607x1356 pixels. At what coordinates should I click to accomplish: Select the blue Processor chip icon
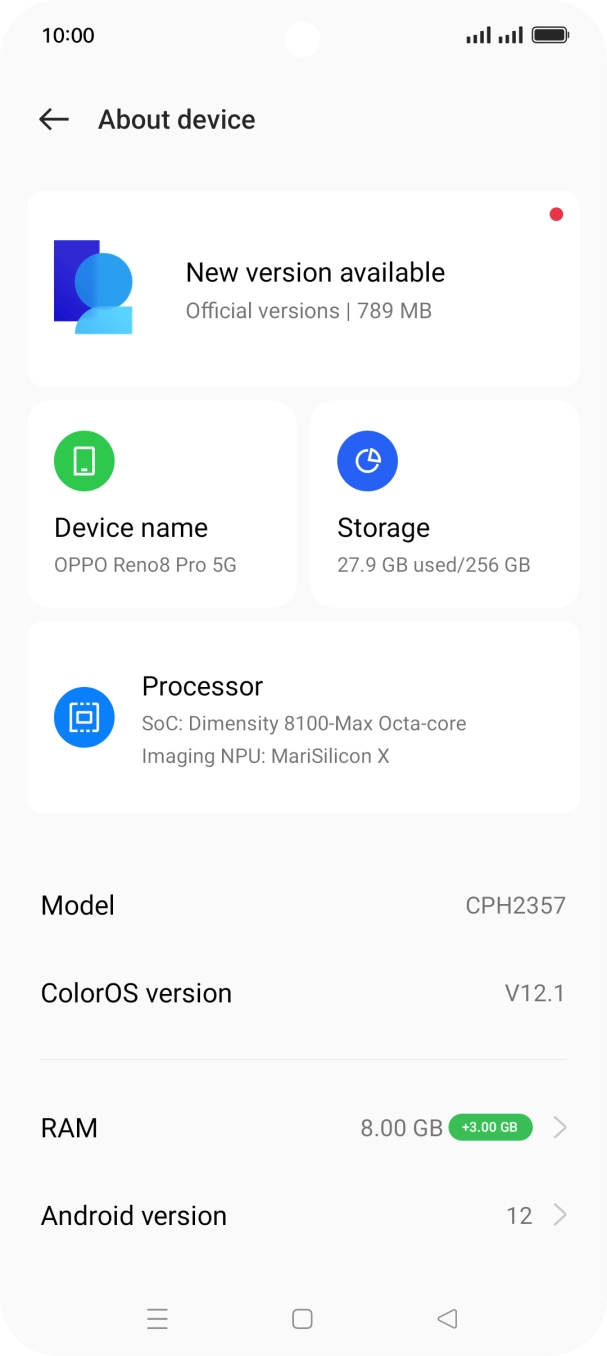click(x=84, y=717)
